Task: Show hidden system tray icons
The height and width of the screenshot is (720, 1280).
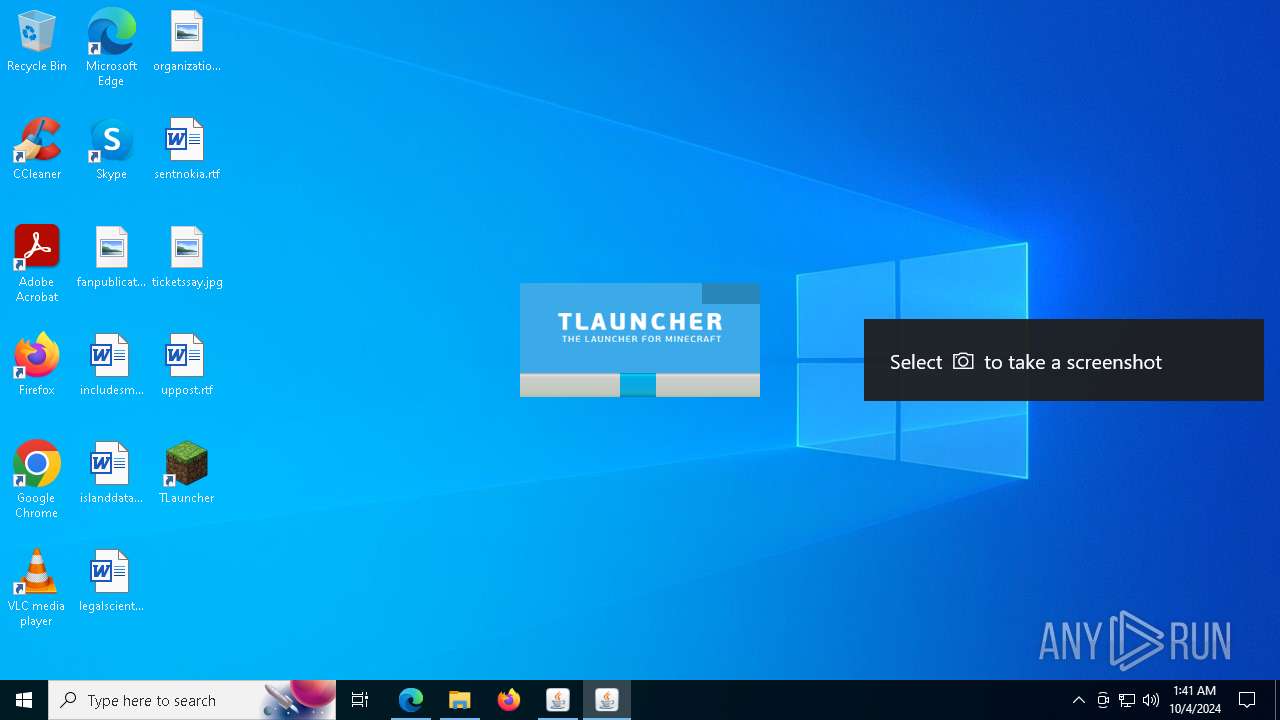Action: (x=1079, y=700)
